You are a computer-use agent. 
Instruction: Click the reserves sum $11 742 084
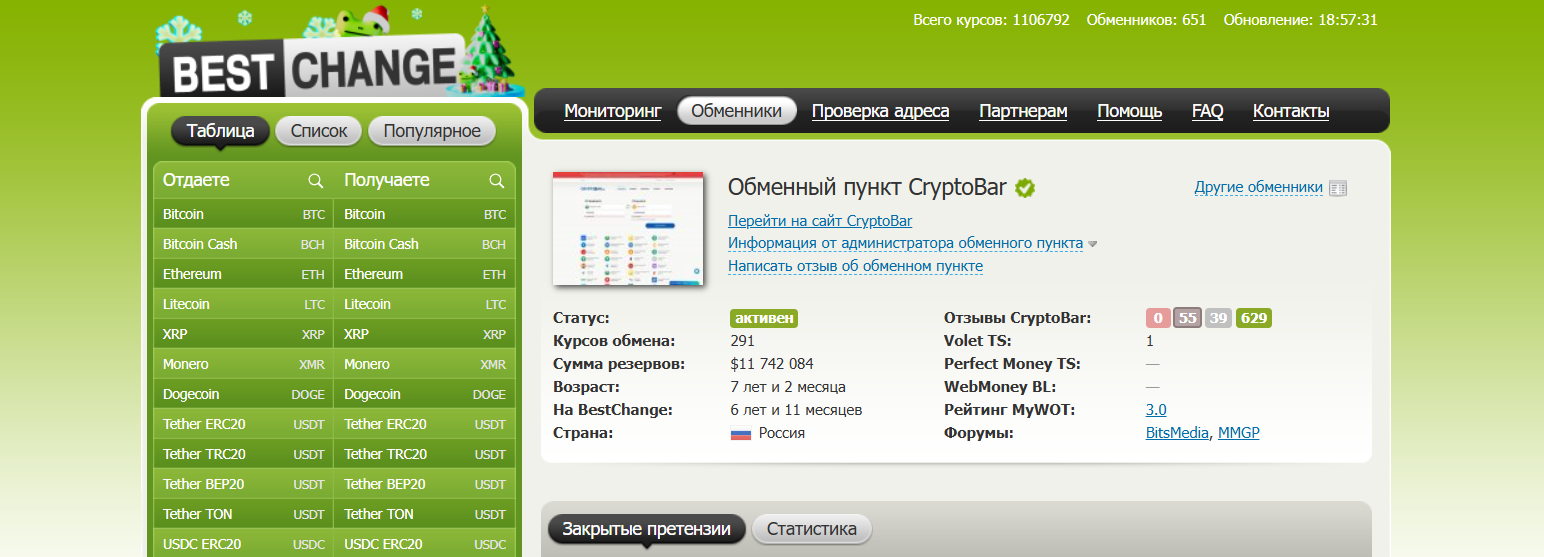pos(772,364)
